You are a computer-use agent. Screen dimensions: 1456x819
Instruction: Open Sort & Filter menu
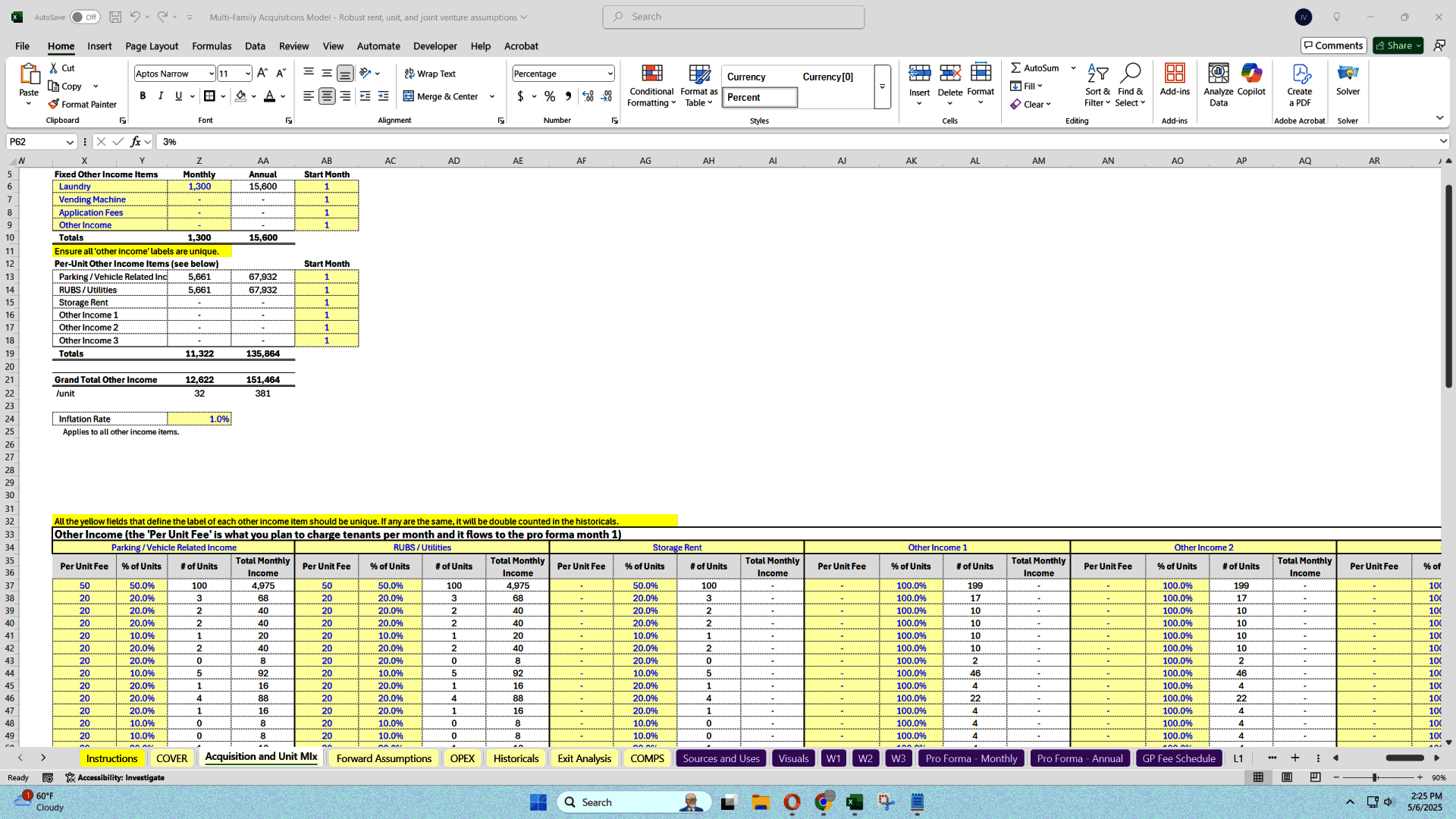[x=1097, y=85]
